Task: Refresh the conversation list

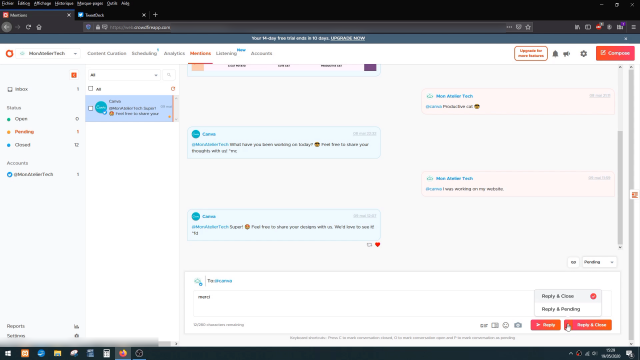Action: (173, 89)
